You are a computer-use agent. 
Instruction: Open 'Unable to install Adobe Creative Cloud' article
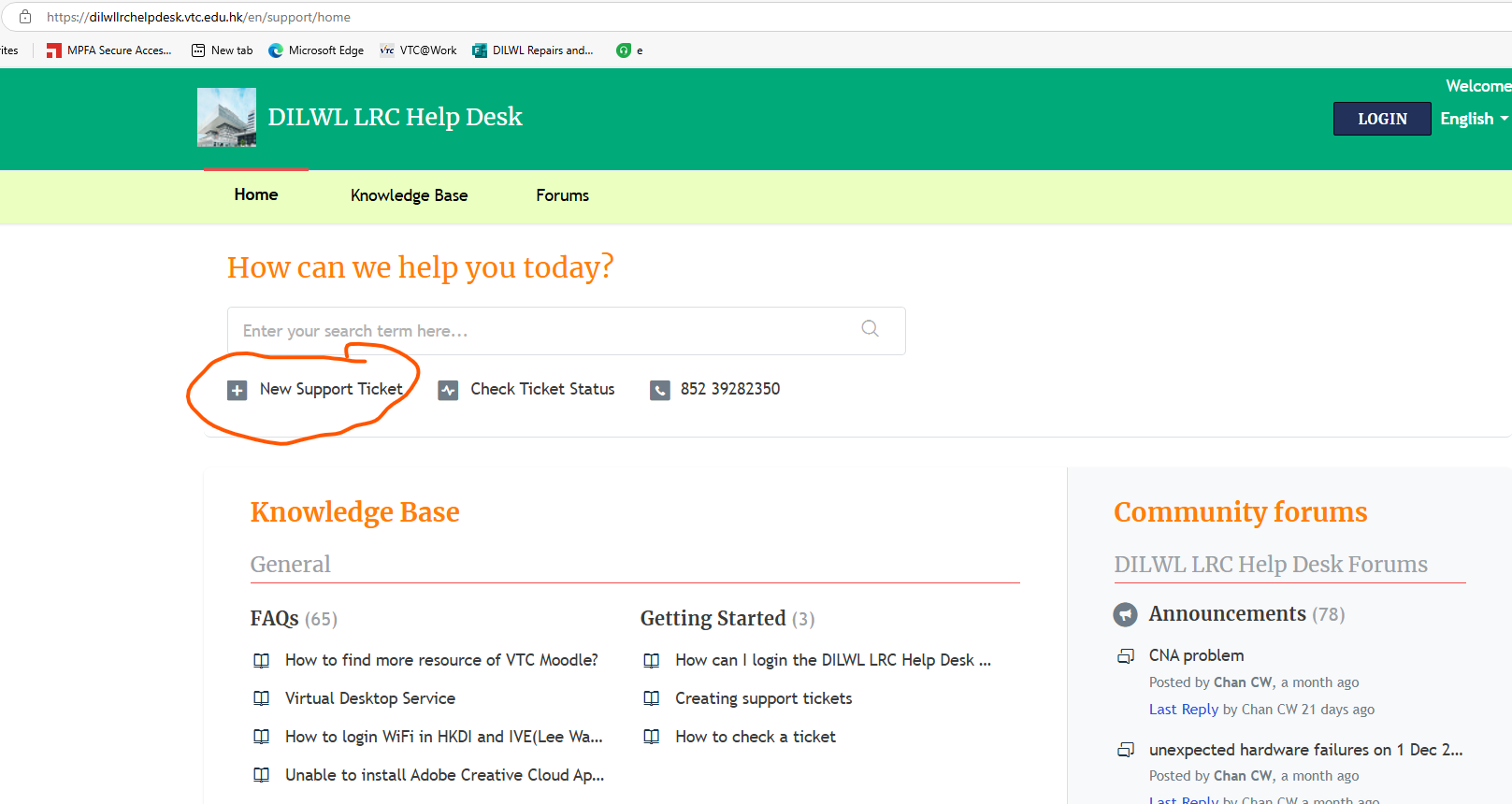click(445, 775)
